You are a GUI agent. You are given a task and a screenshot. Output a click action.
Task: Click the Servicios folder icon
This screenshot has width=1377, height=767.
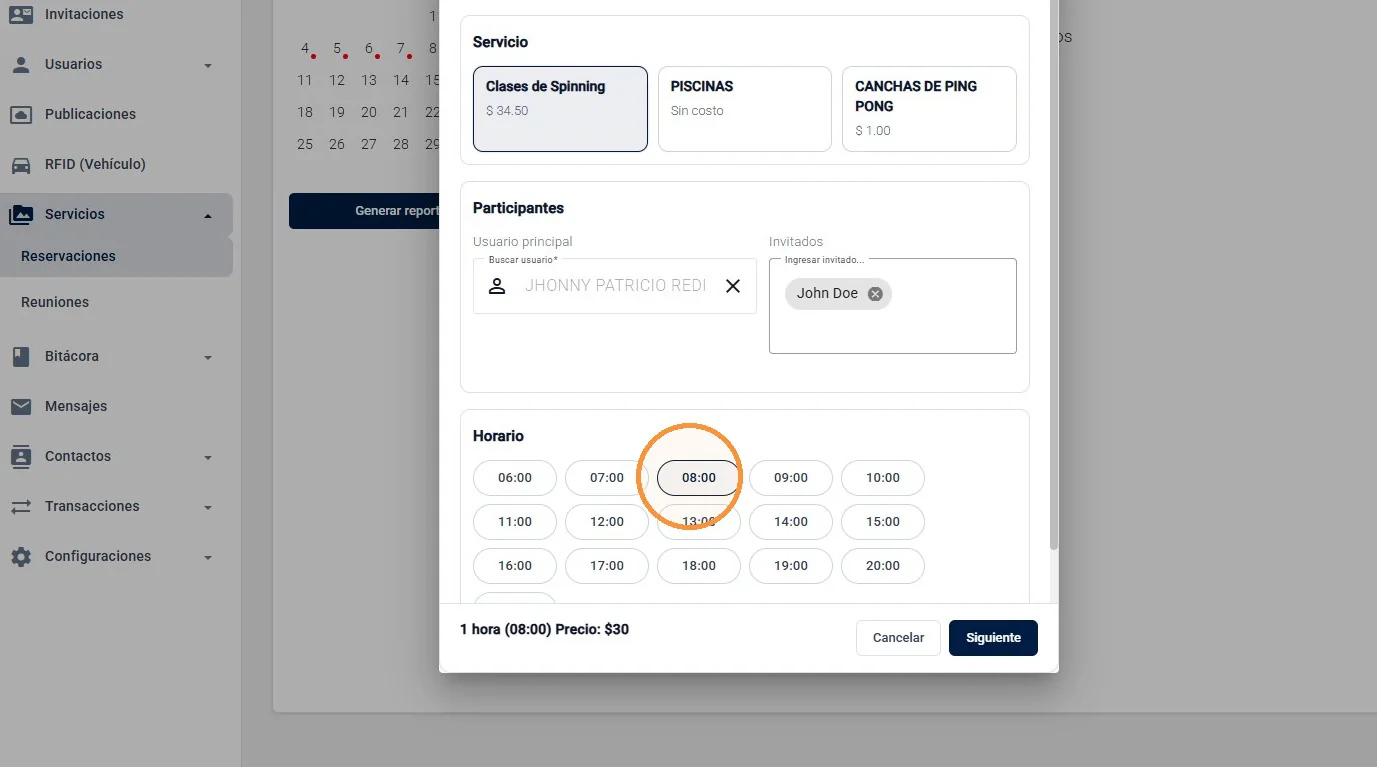point(21,214)
